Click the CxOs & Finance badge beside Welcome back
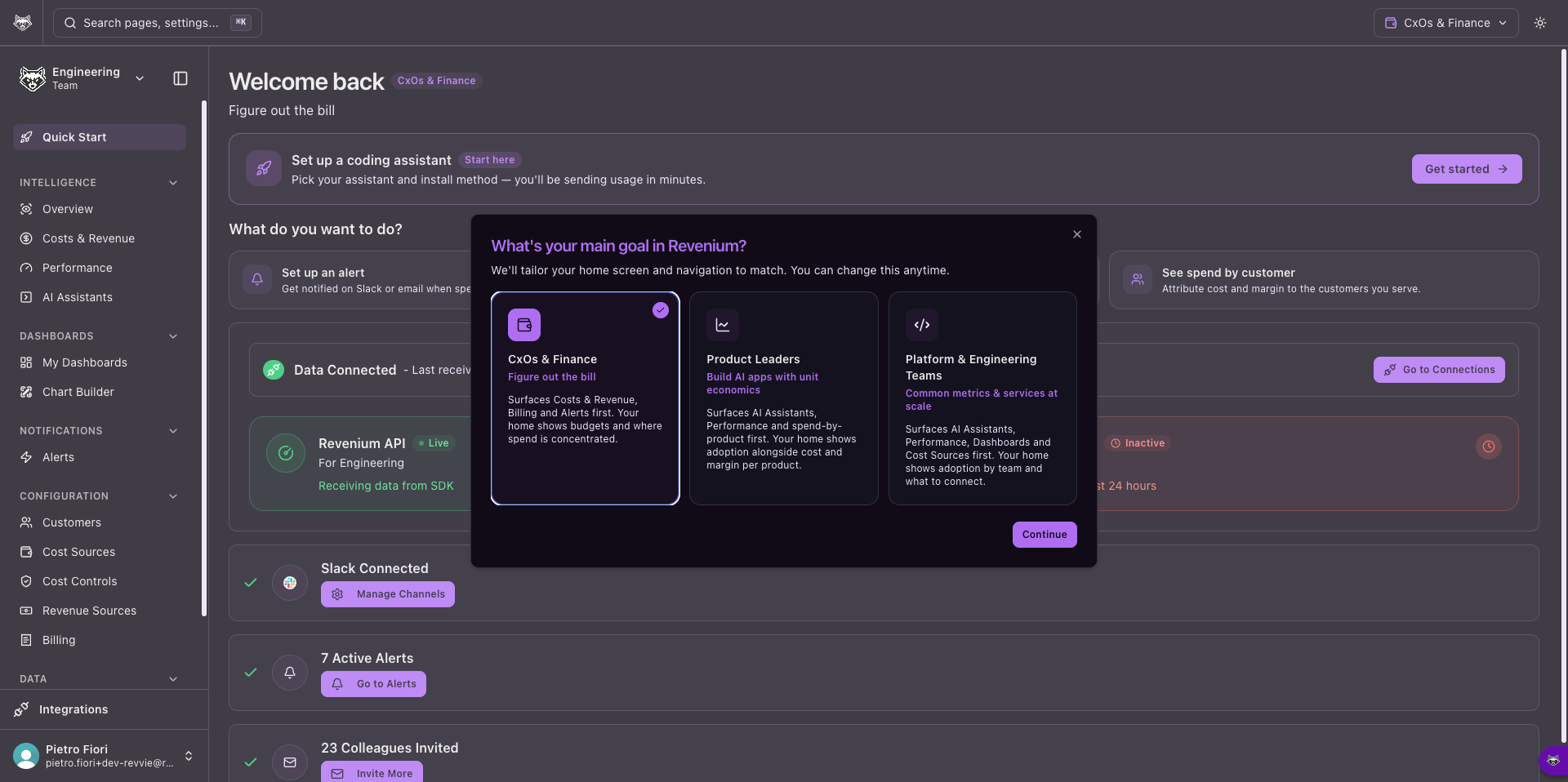Screen dimensions: 1568x782 [x=437, y=81]
